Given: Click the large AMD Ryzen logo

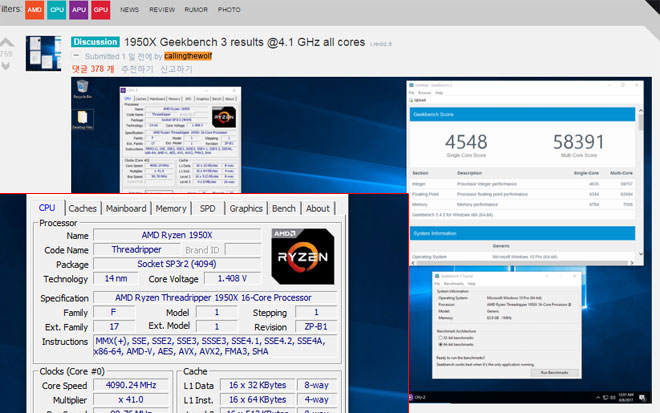Looking at the screenshot, I should 303,256.
